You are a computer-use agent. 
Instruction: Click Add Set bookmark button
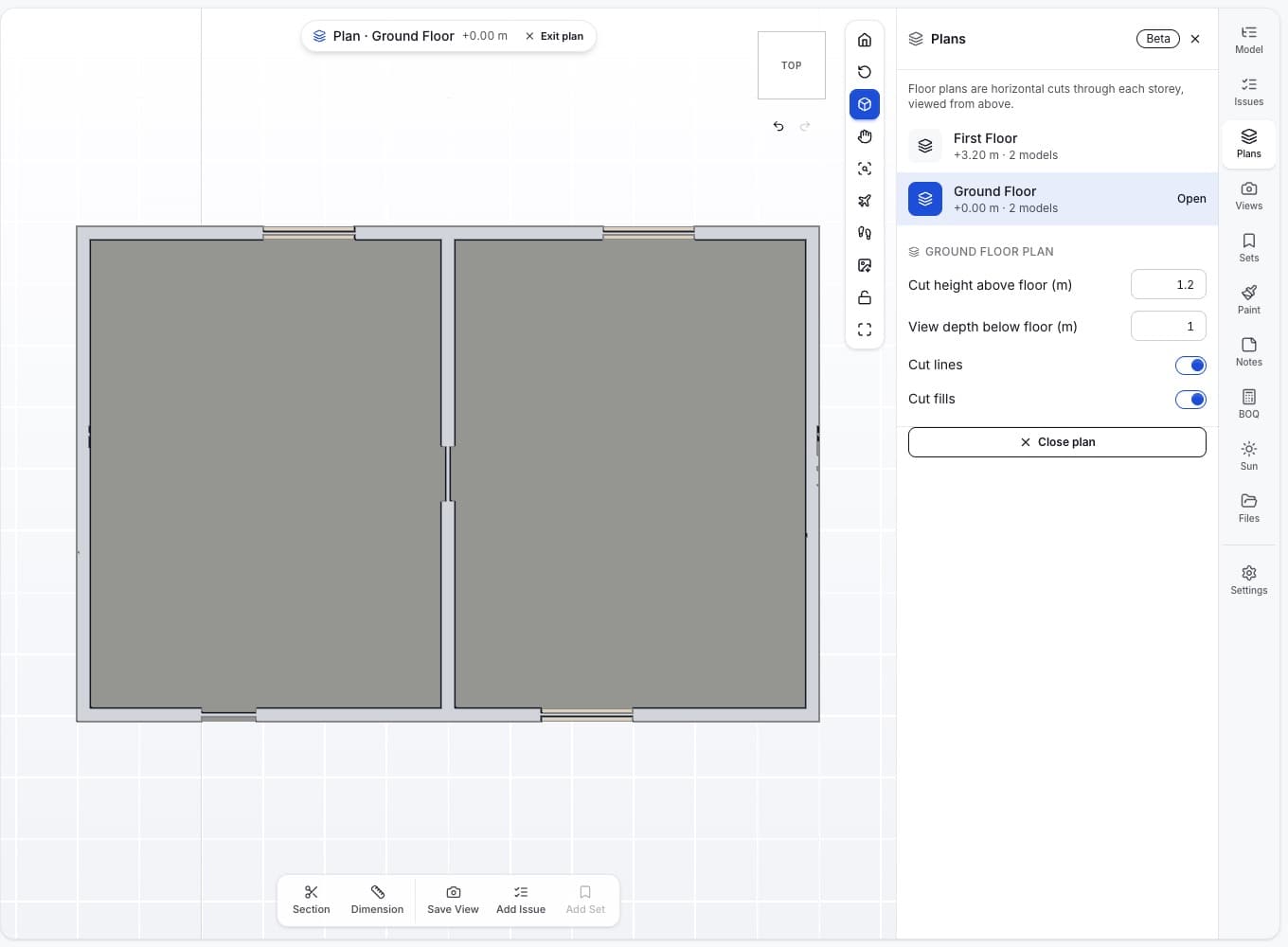click(x=585, y=900)
